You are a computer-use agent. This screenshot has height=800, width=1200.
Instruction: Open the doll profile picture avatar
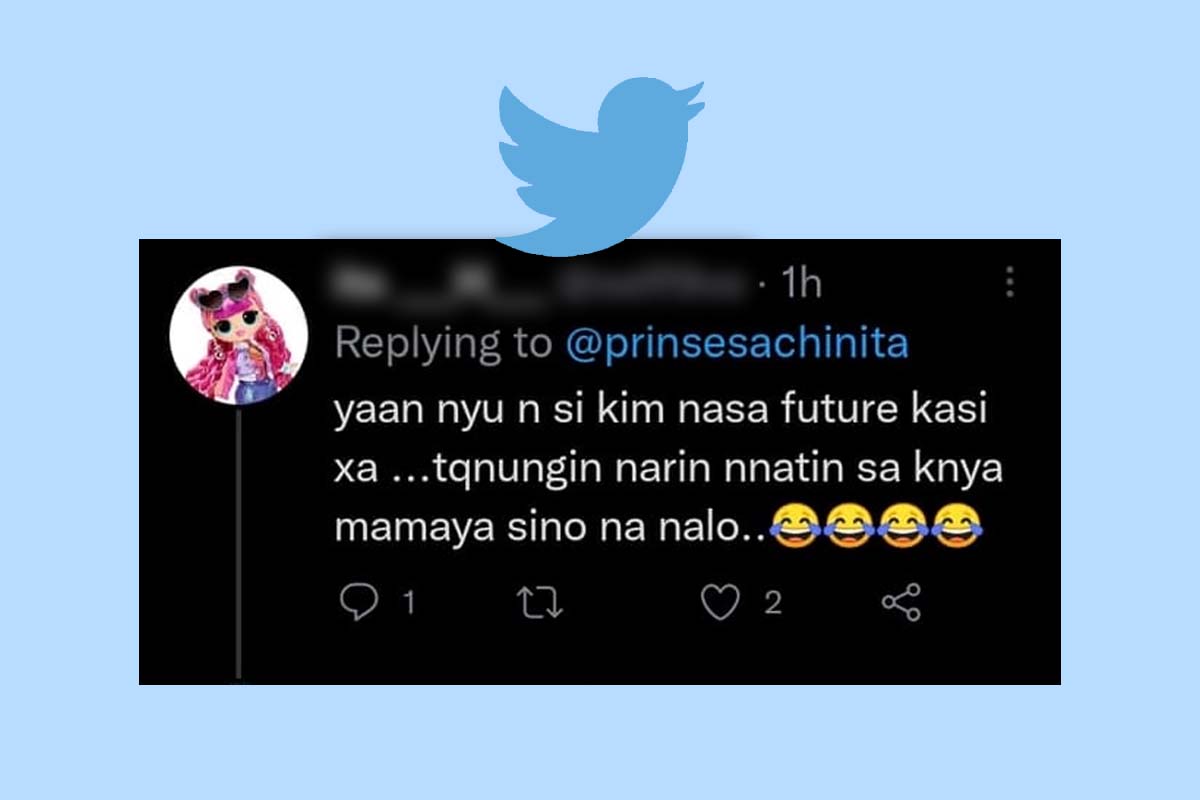[237, 335]
